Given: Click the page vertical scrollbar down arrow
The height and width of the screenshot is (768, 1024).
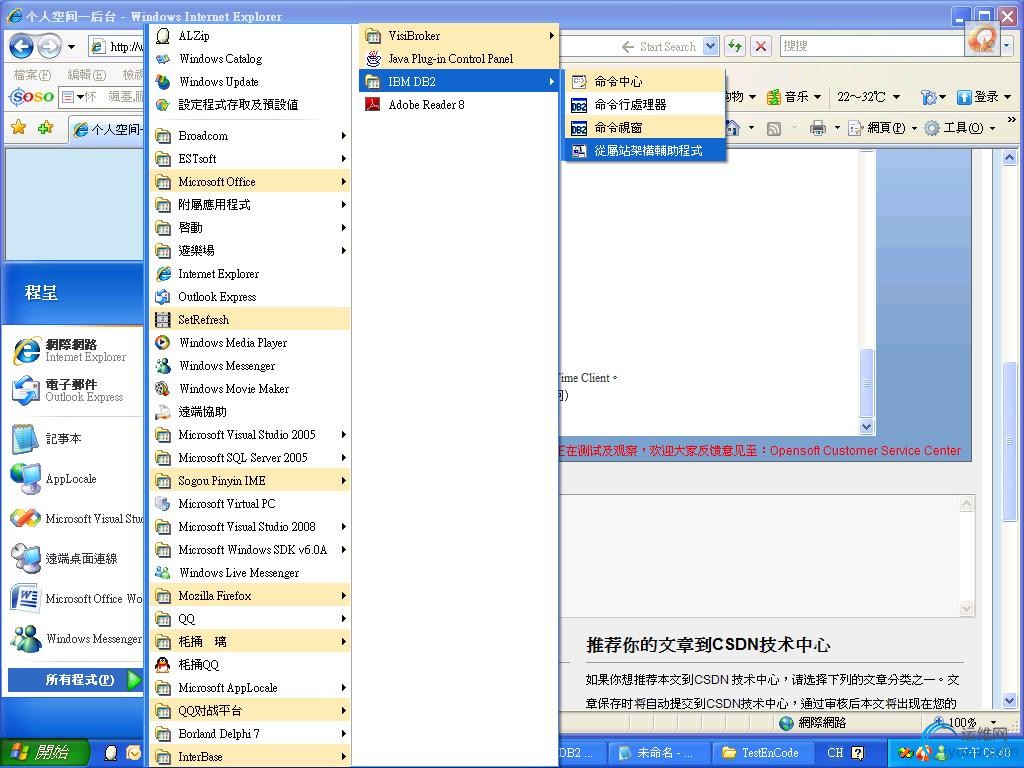Looking at the screenshot, I should 1009,701.
